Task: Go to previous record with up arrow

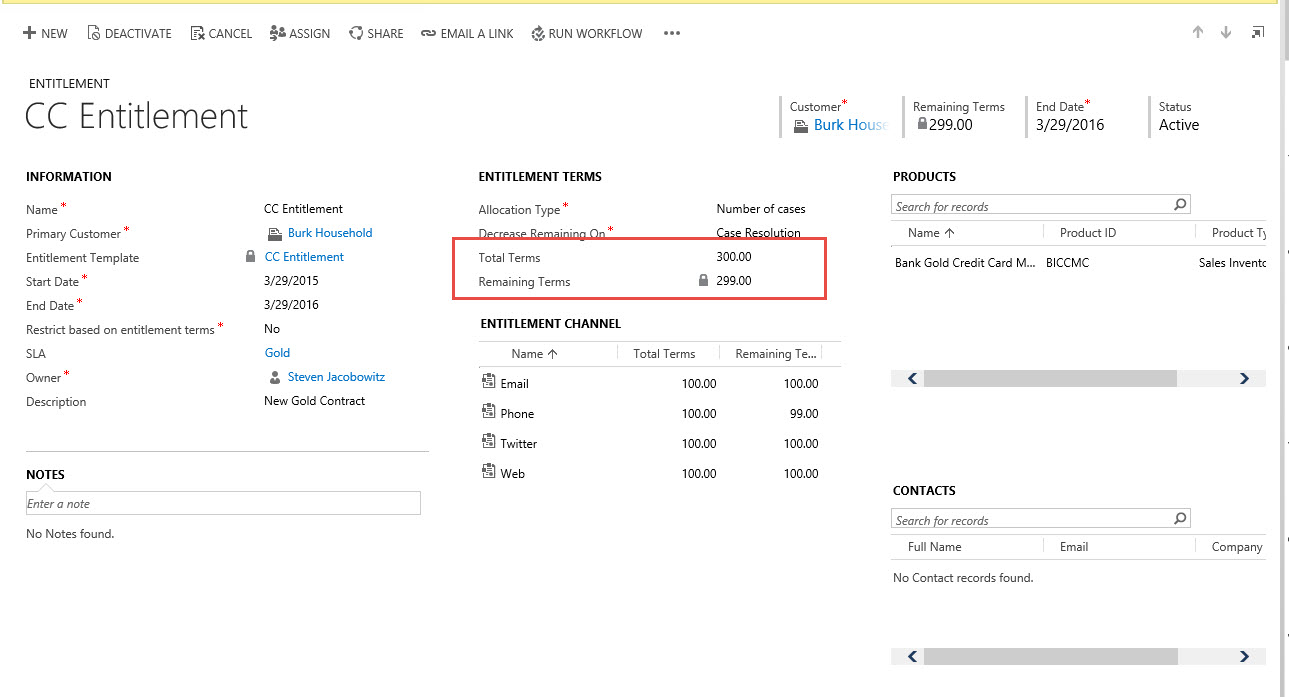Action: 1198,32
